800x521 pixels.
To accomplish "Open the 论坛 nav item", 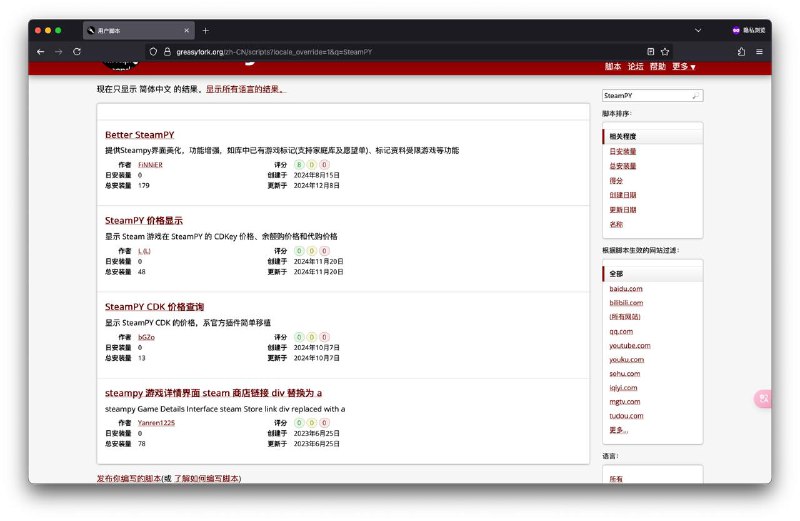I will (x=635, y=67).
